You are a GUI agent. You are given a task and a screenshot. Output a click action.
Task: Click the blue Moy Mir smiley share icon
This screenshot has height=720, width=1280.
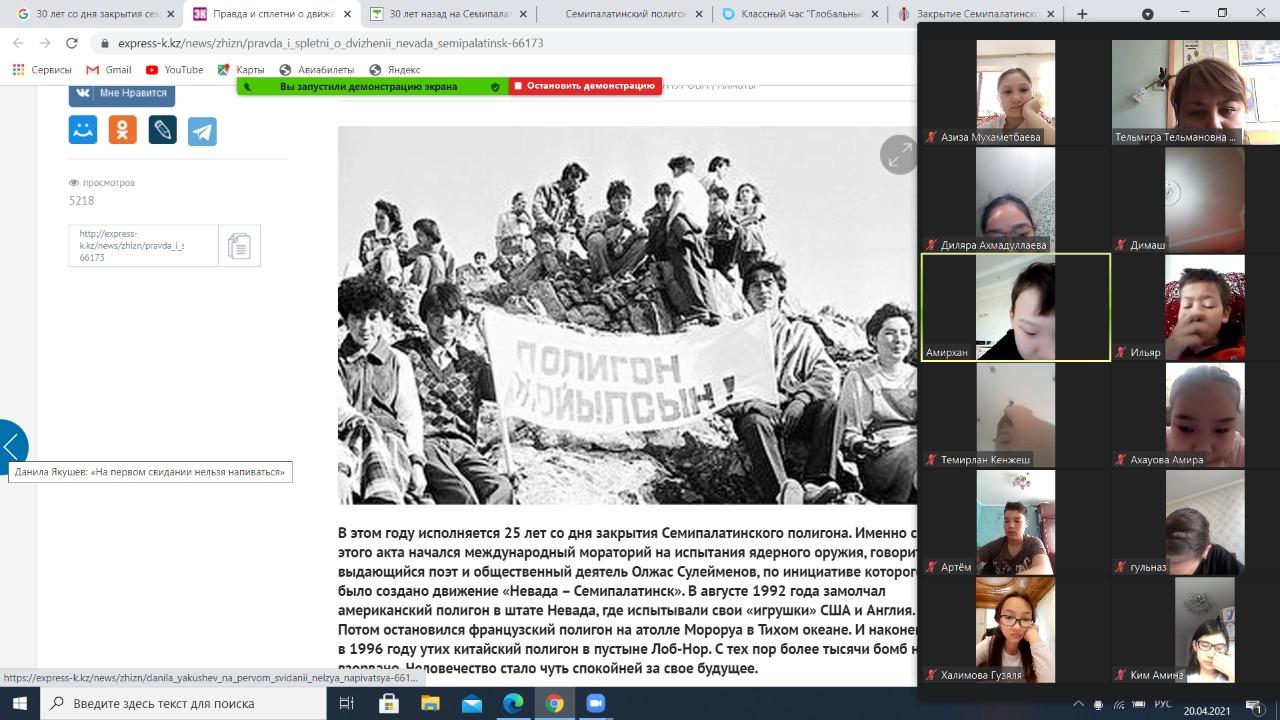[83, 130]
